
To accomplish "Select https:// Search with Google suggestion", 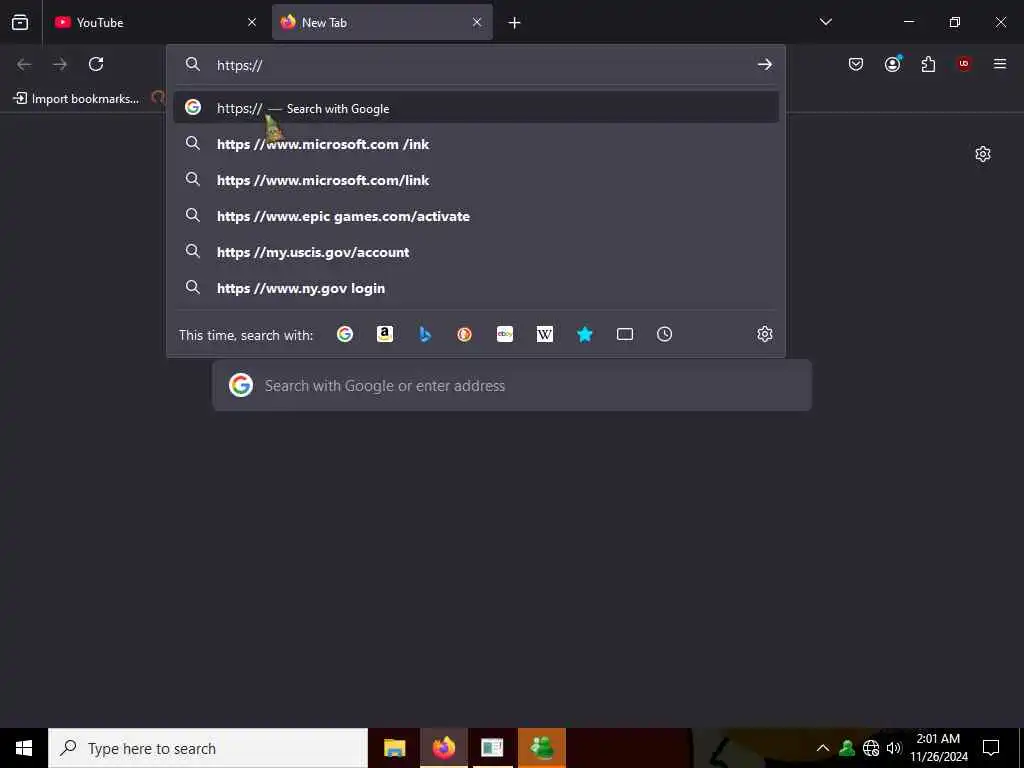I will pos(476,108).
